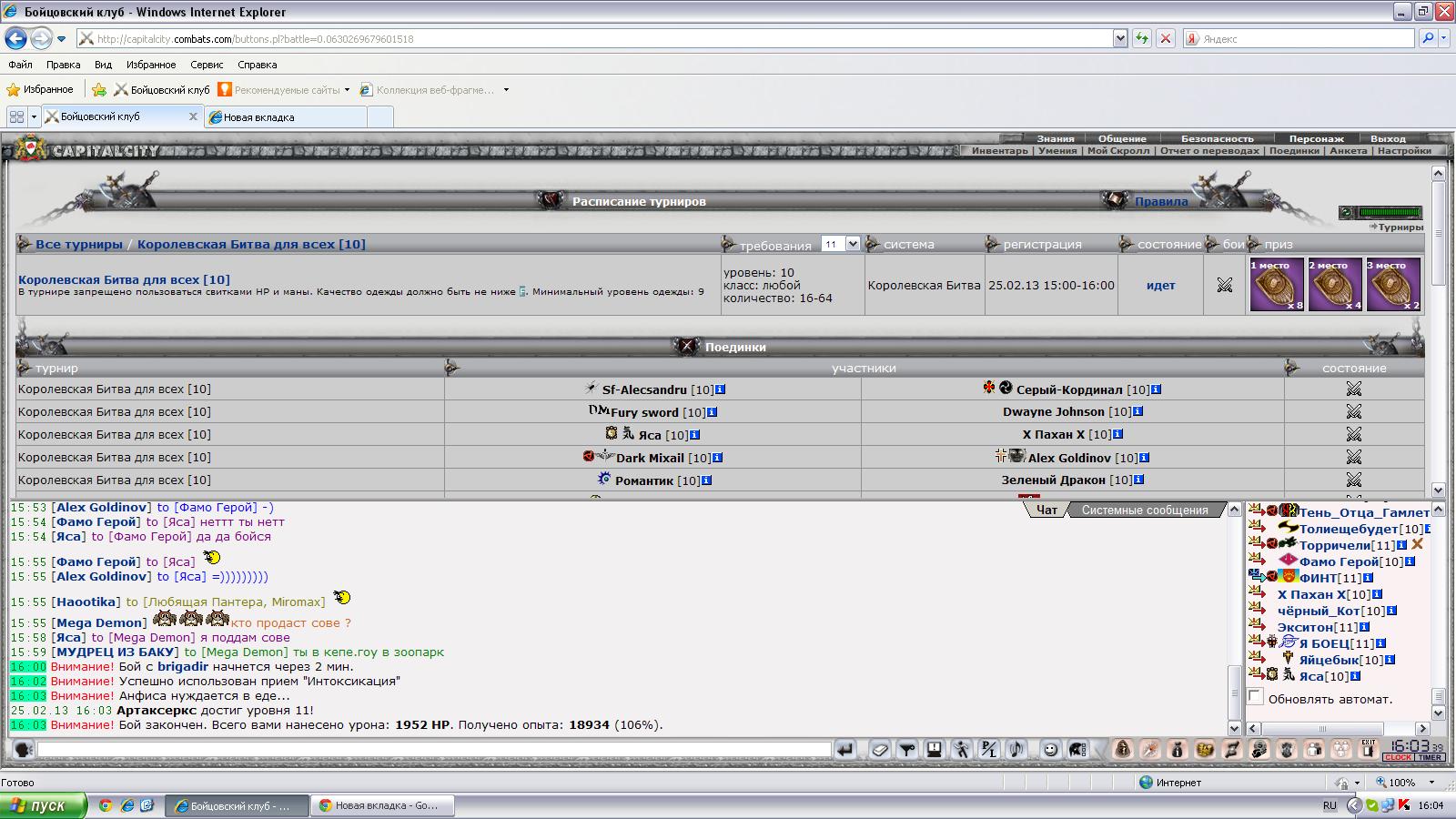The image size is (1456, 819).
Task: Open the Файл menu
Action: pos(20,65)
